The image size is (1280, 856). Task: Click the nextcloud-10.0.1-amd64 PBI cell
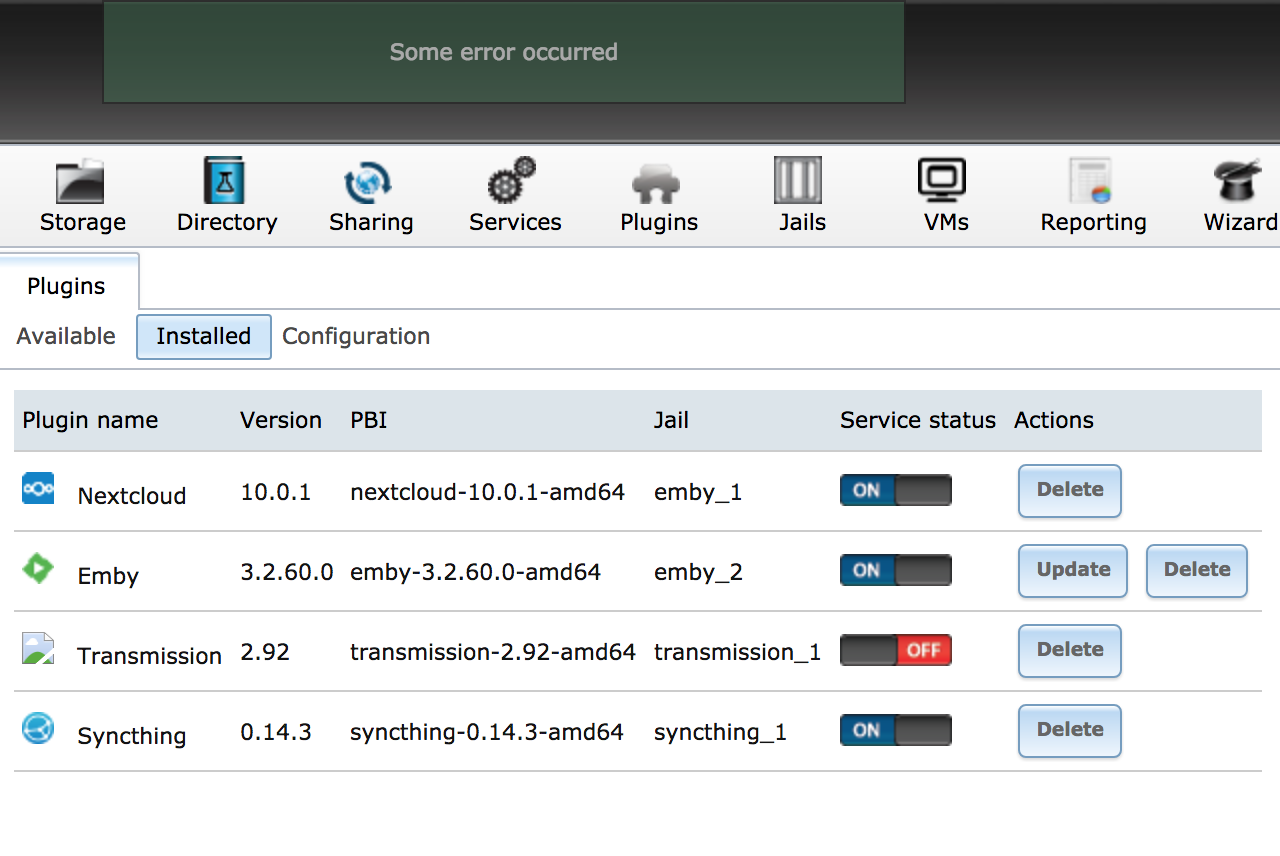487,492
